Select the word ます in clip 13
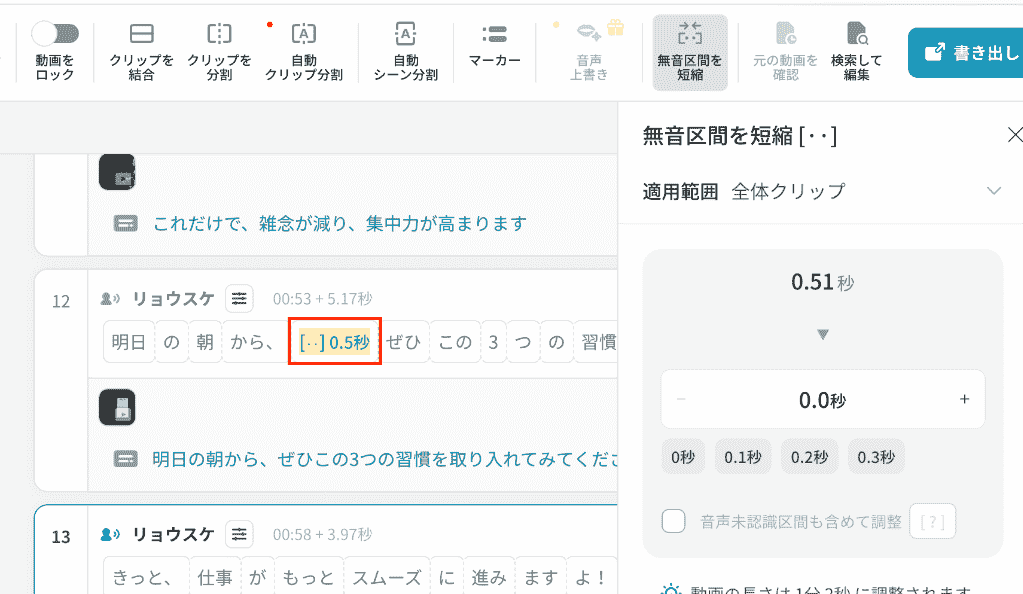 pos(540,577)
